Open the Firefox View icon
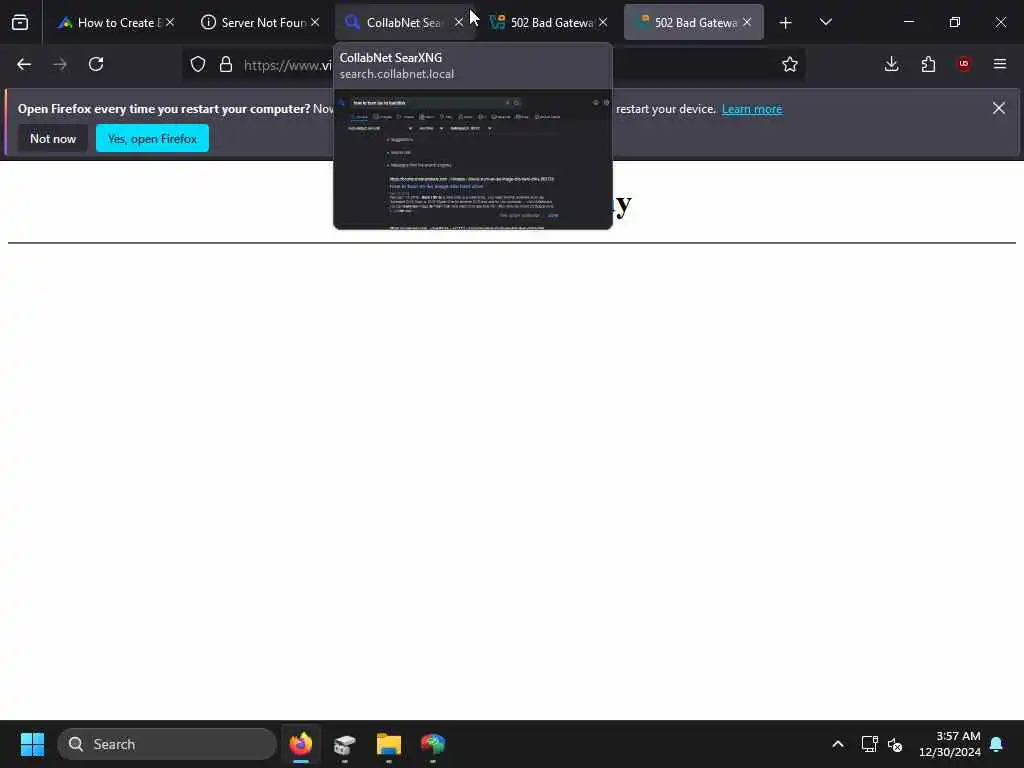Viewport: 1024px width, 768px height. pos(20,22)
